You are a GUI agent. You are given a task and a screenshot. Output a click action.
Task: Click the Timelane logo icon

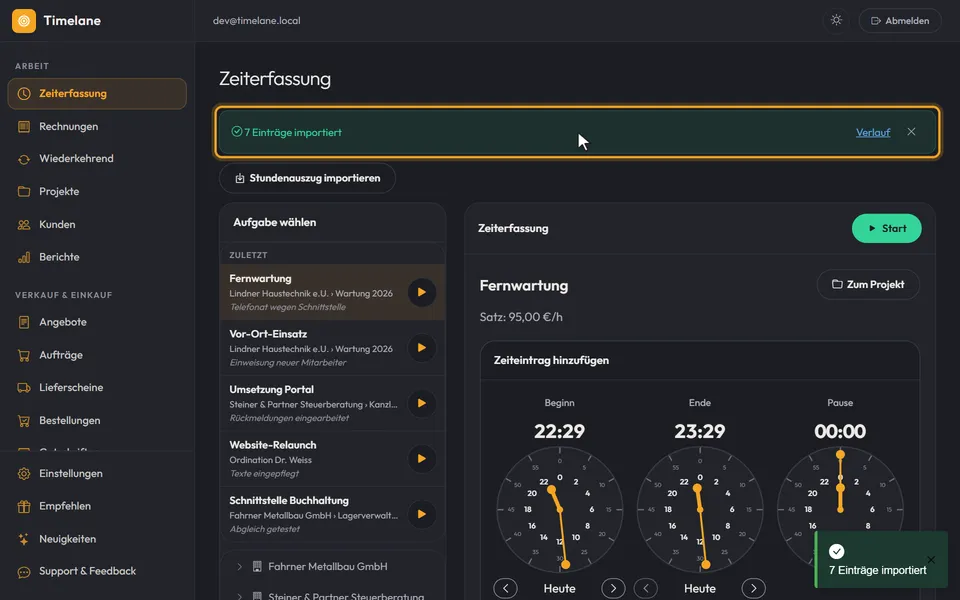pos(24,21)
